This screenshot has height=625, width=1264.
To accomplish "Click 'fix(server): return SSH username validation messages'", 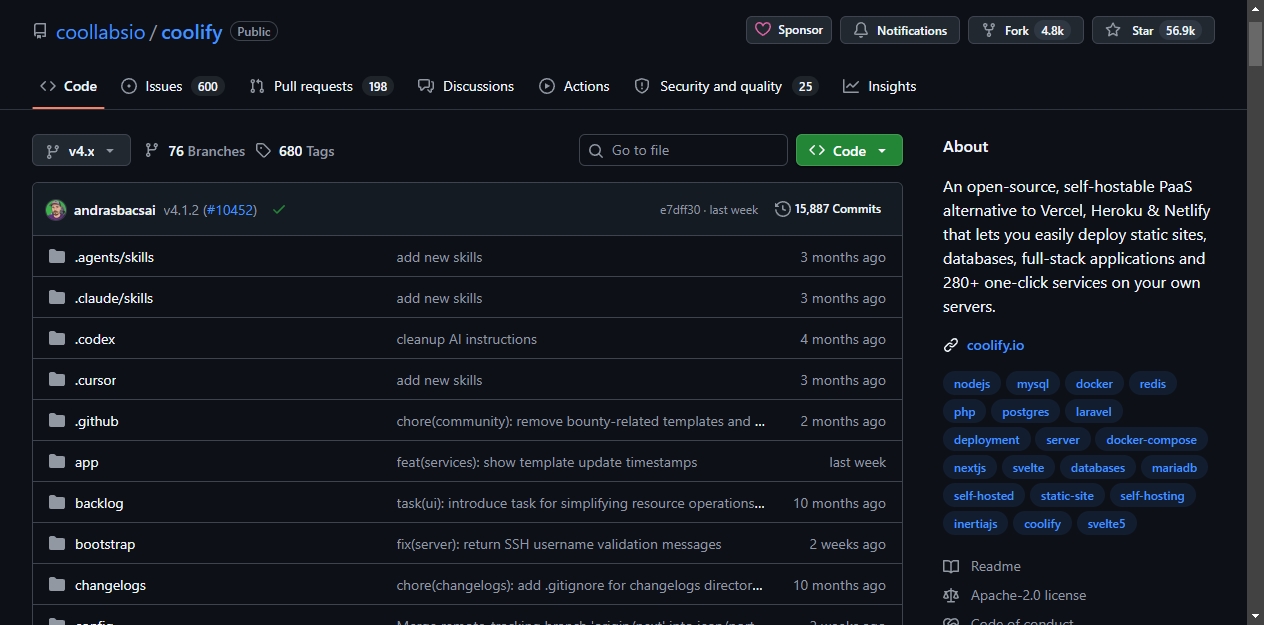I will (559, 544).
